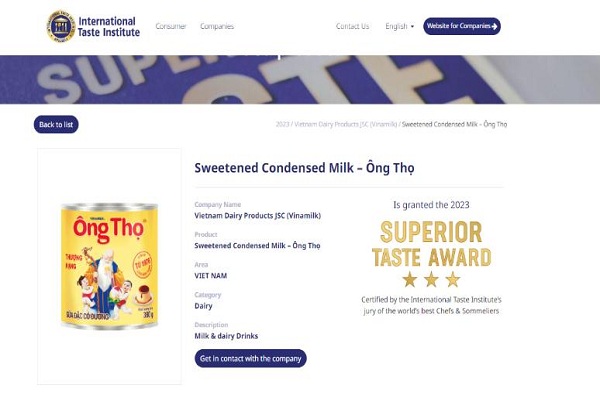
Task: Click the purple hero banner image
Action: tap(300, 79)
